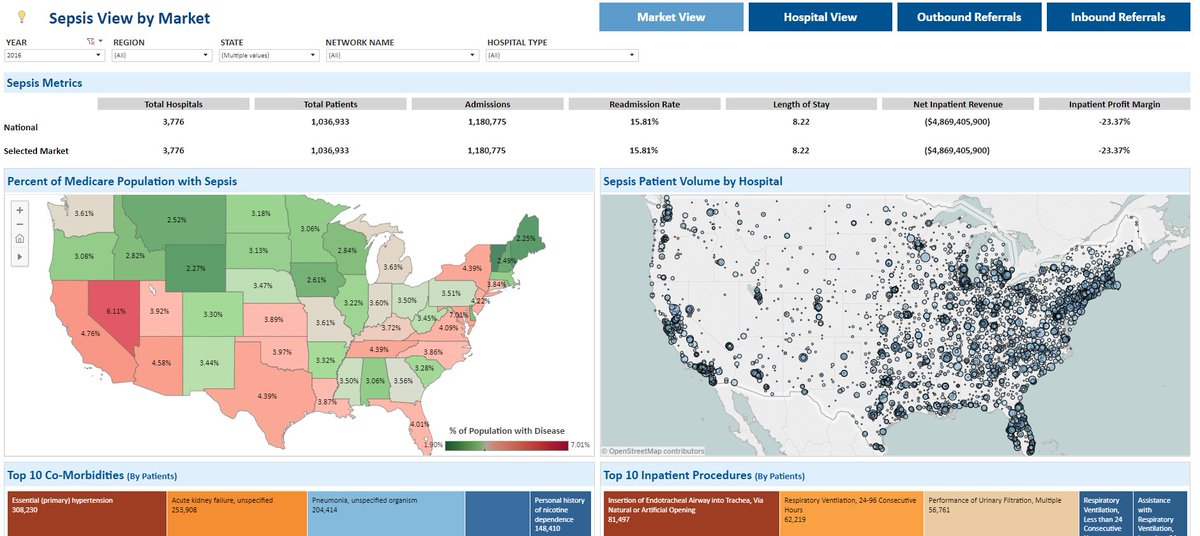The width and height of the screenshot is (1200, 536).
Task: Select the Insertion of Endotracheal Airway tile
Action: point(691,513)
